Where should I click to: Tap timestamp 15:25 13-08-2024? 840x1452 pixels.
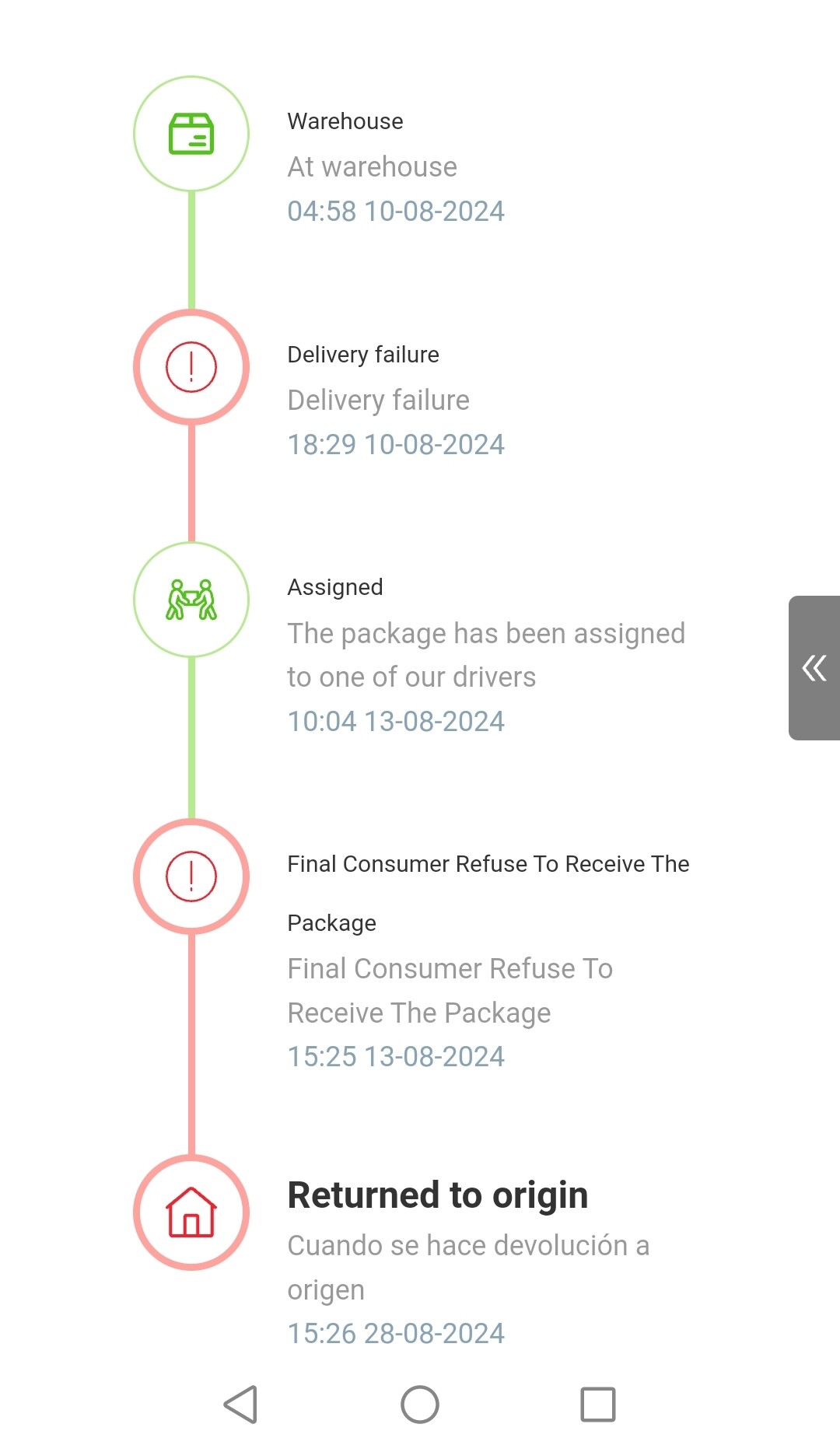(x=396, y=1056)
